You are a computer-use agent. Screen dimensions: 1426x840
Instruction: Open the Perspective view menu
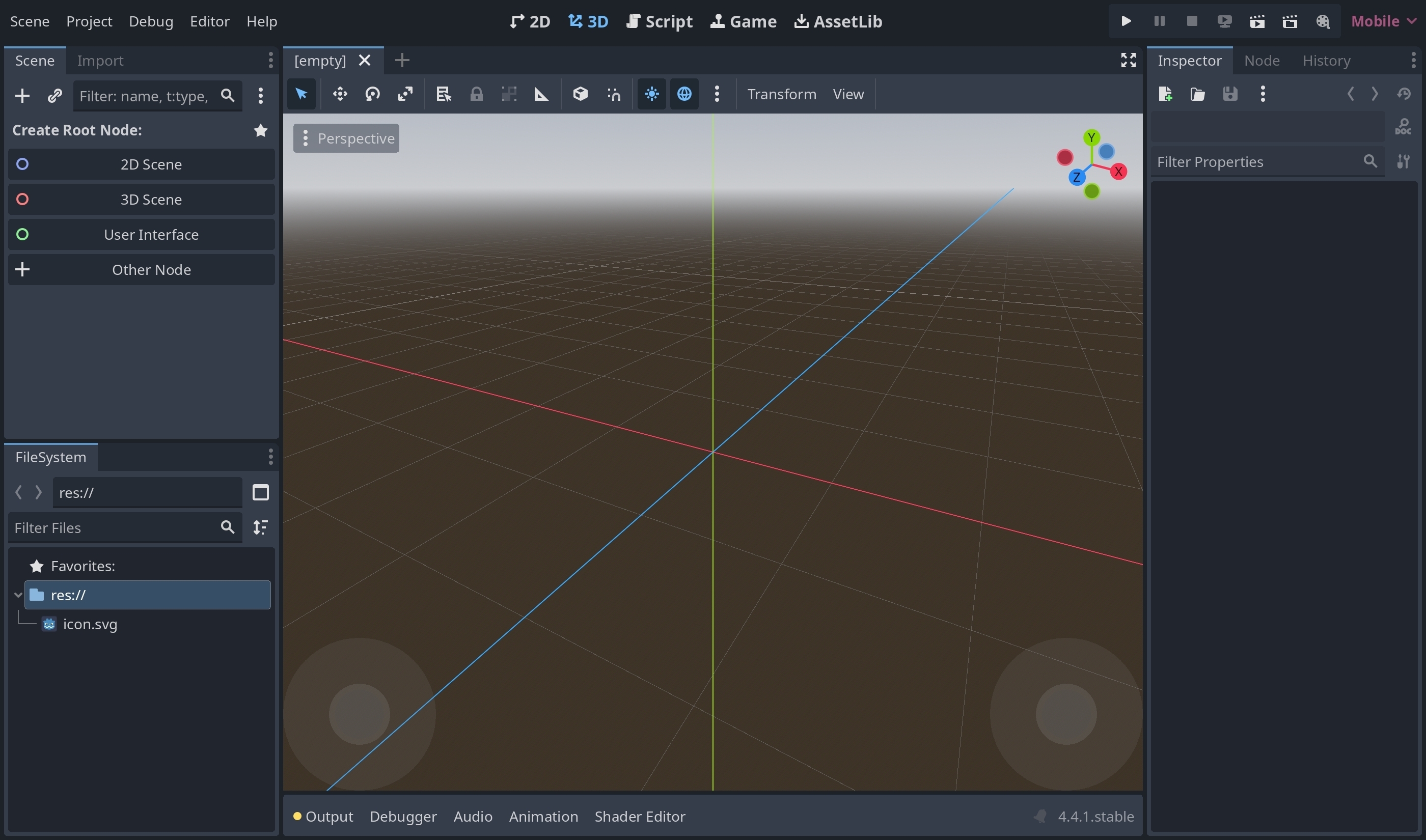(346, 138)
